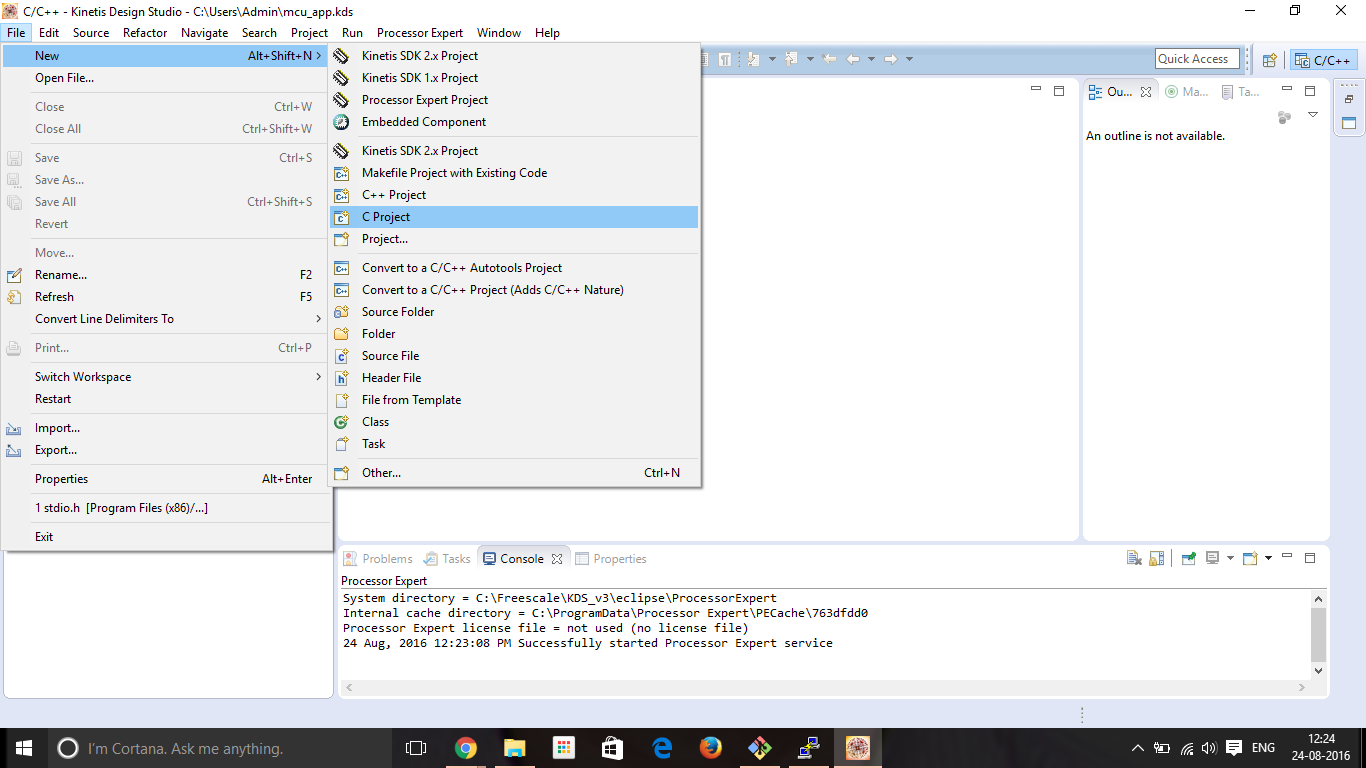Show hidden system tray icons

(1137, 748)
